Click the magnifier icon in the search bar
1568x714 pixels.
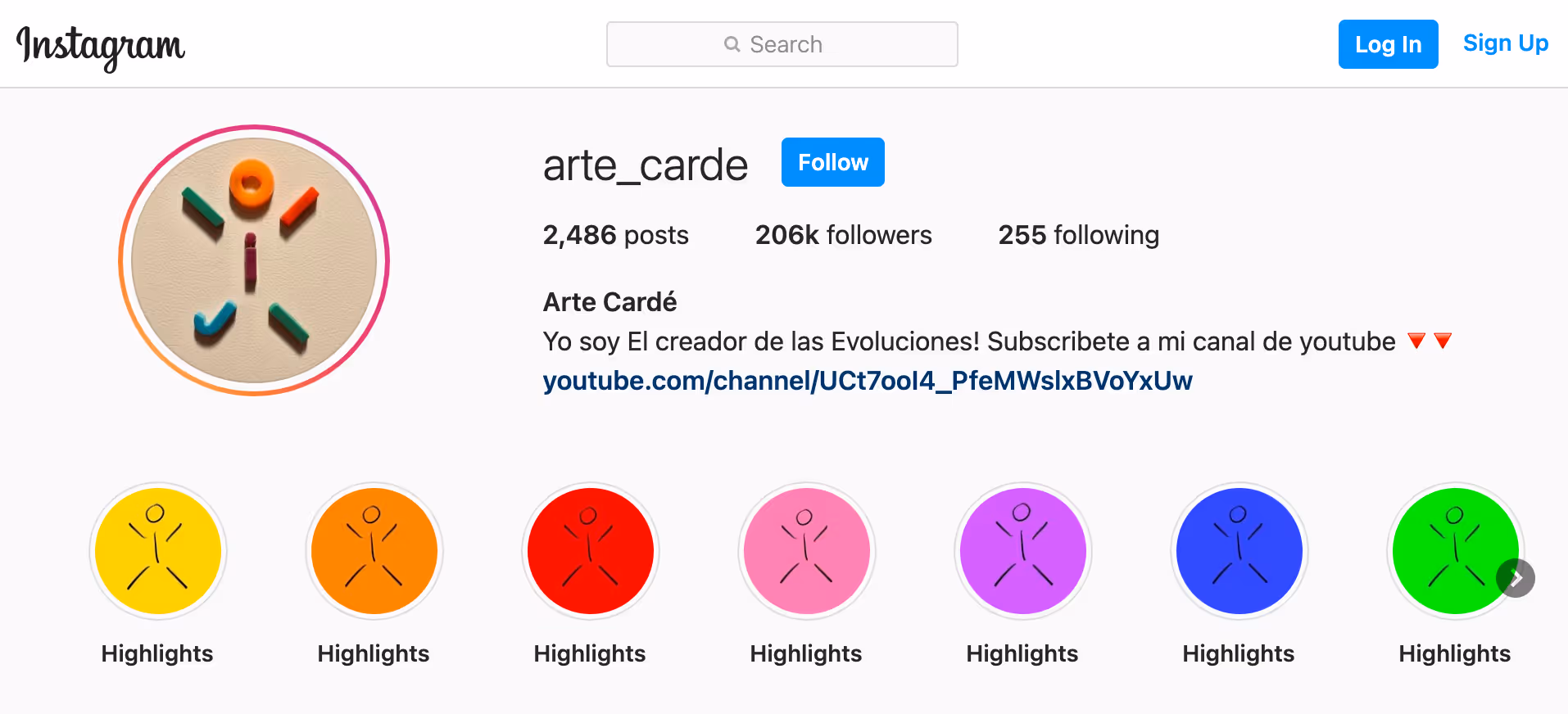click(x=732, y=44)
